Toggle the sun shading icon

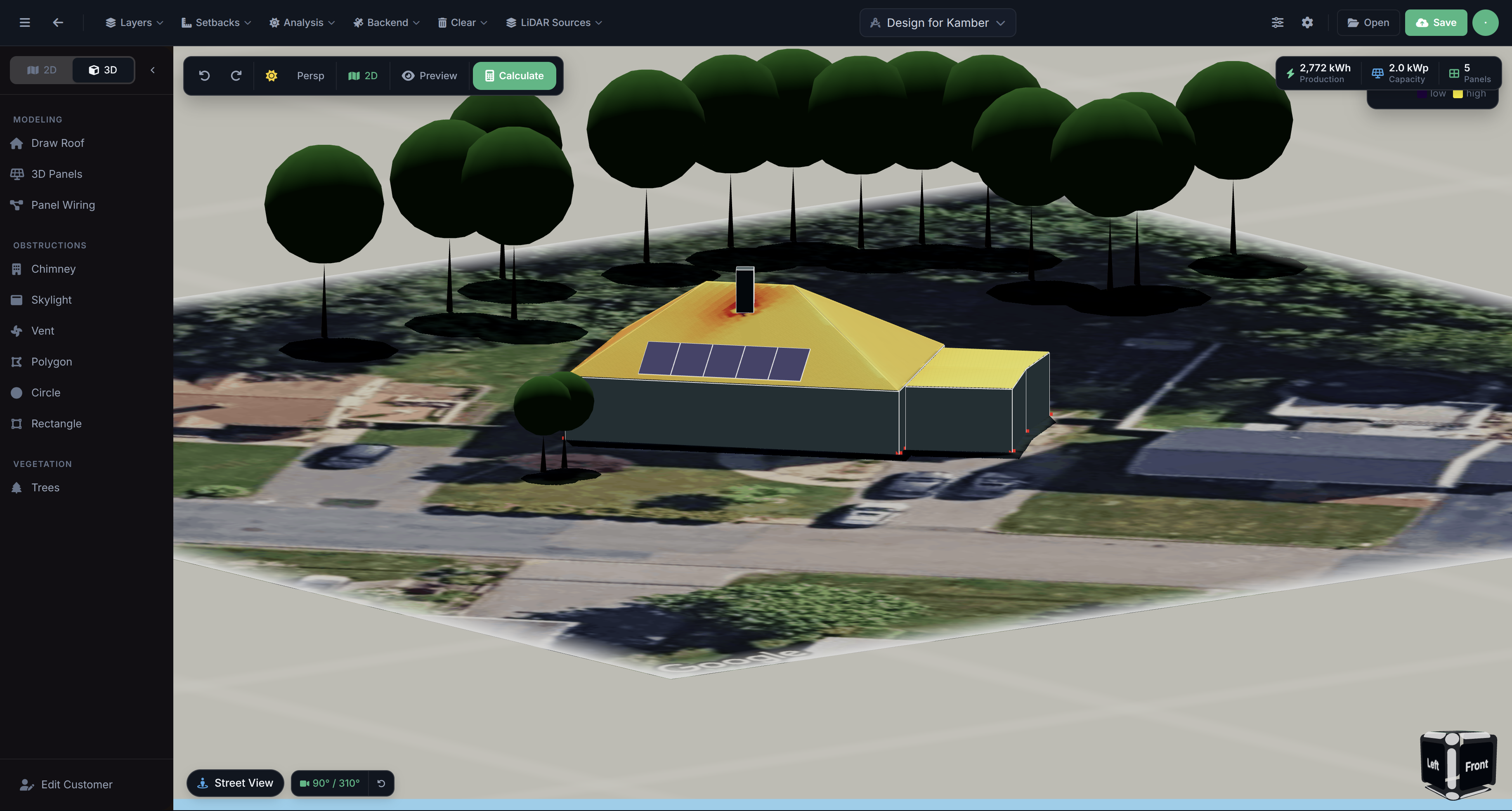pos(271,76)
